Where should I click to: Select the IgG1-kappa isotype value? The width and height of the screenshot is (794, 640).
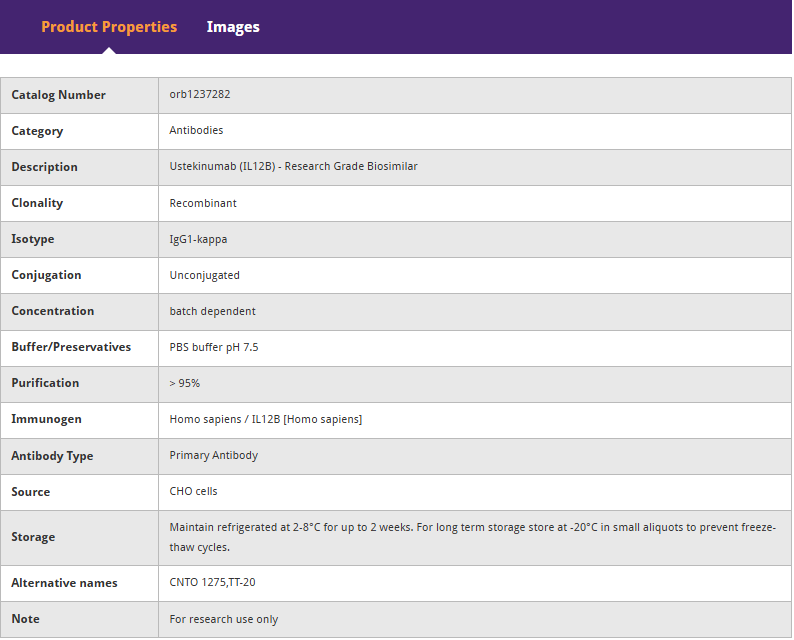coord(198,239)
